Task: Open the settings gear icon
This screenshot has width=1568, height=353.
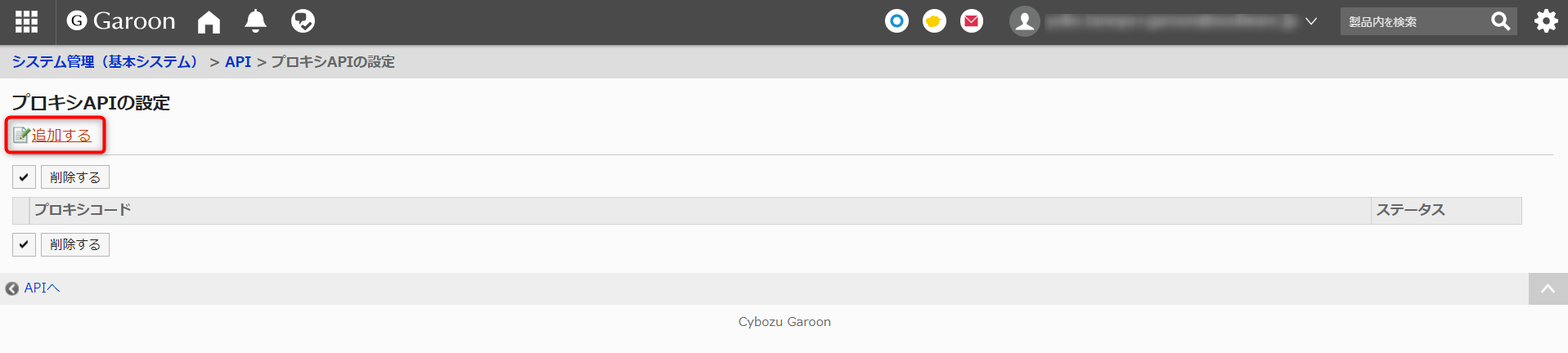Action: click(x=1546, y=21)
